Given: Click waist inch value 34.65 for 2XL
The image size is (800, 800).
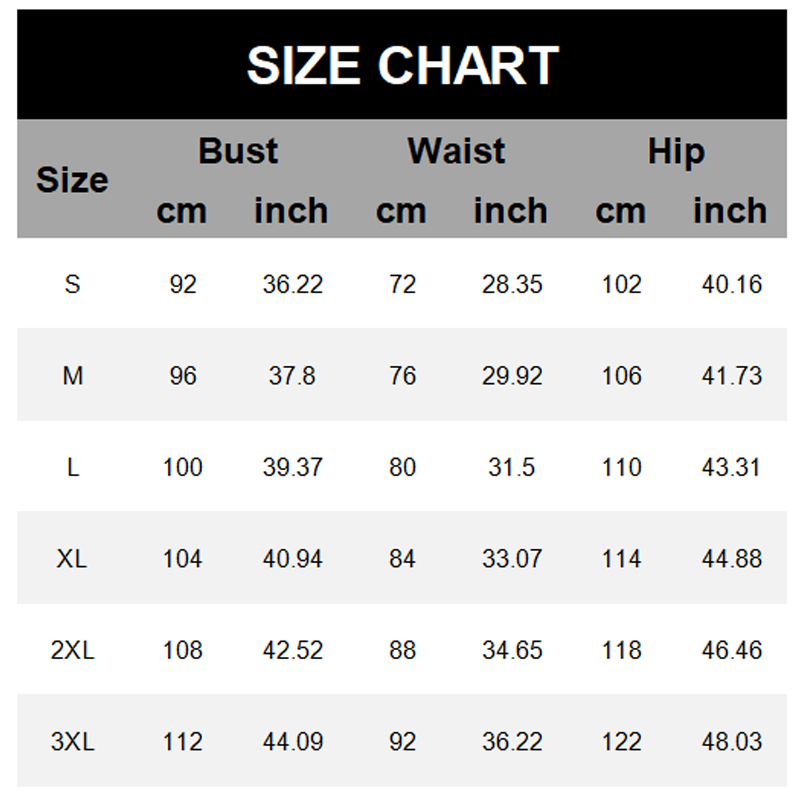Looking at the screenshot, I should (512, 650).
